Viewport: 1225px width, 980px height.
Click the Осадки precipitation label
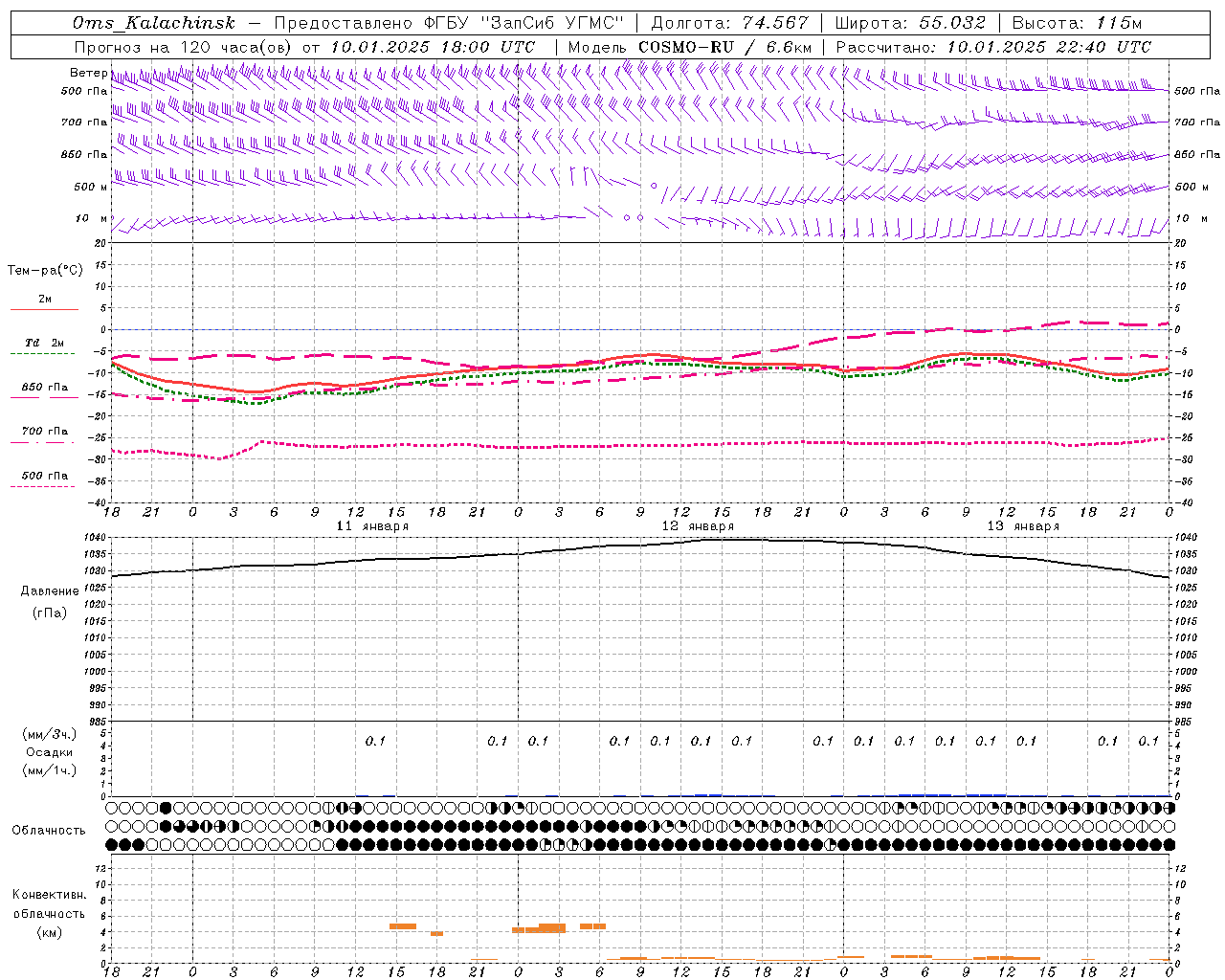pos(50,752)
